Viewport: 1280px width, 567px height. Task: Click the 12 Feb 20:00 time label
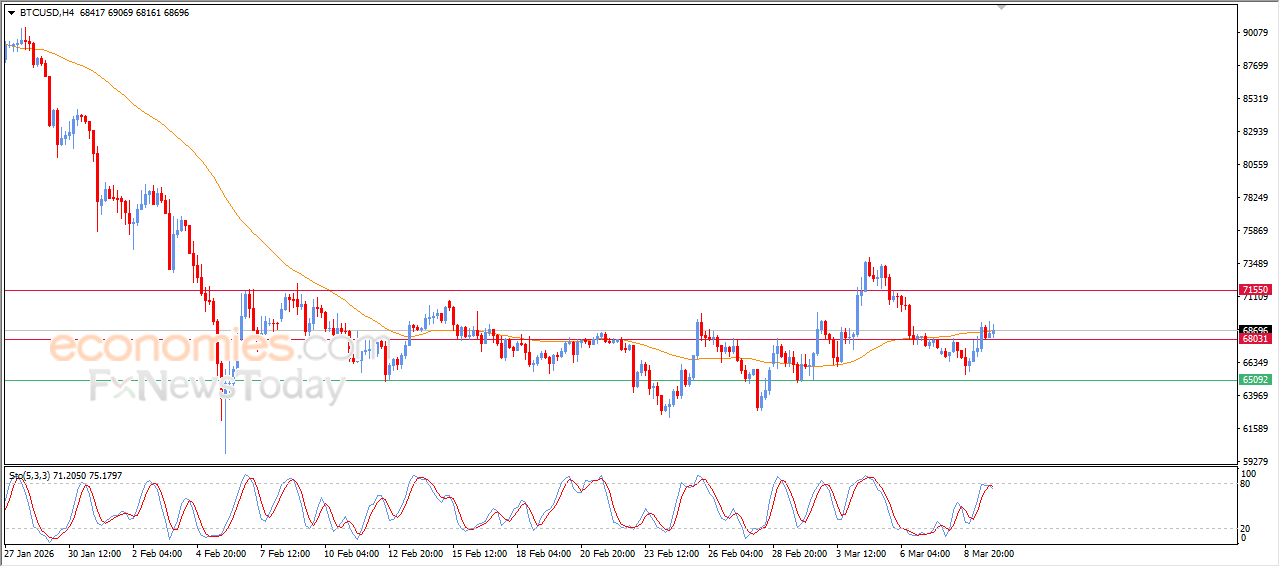tap(414, 553)
